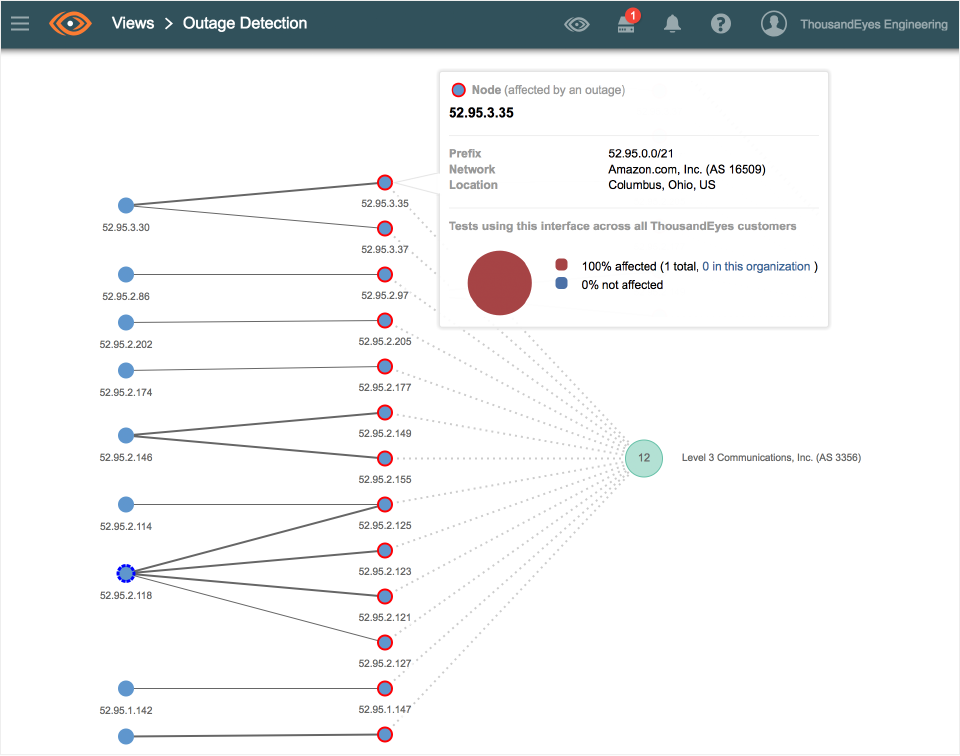Open the hamburger navigation menu
The image size is (960, 756).
point(19,23)
